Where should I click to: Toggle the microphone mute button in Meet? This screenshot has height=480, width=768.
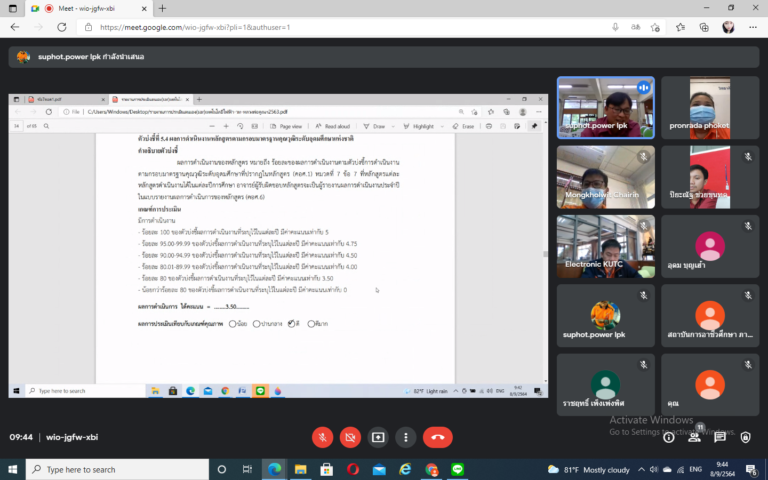click(x=322, y=437)
